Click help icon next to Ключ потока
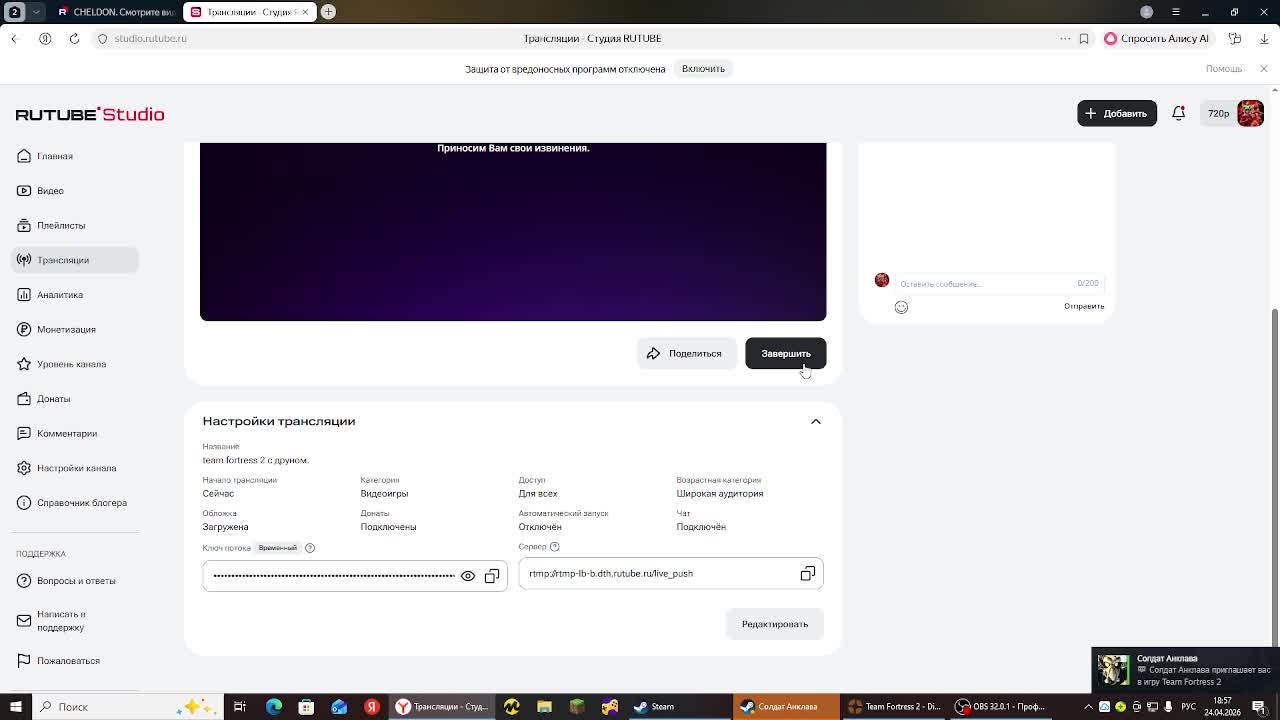 310,548
